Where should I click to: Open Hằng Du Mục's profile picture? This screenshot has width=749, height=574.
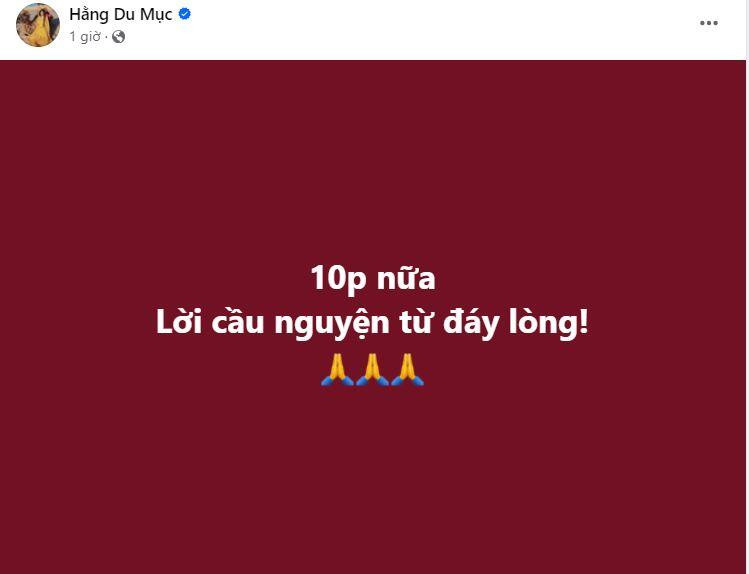pyautogui.click(x=38, y=25)
